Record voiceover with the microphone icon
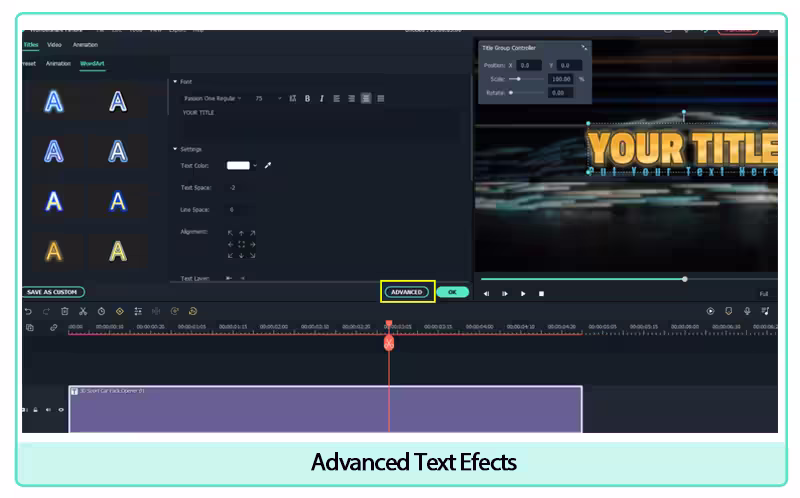The image size is (800, 498). (x=747, y=311)
